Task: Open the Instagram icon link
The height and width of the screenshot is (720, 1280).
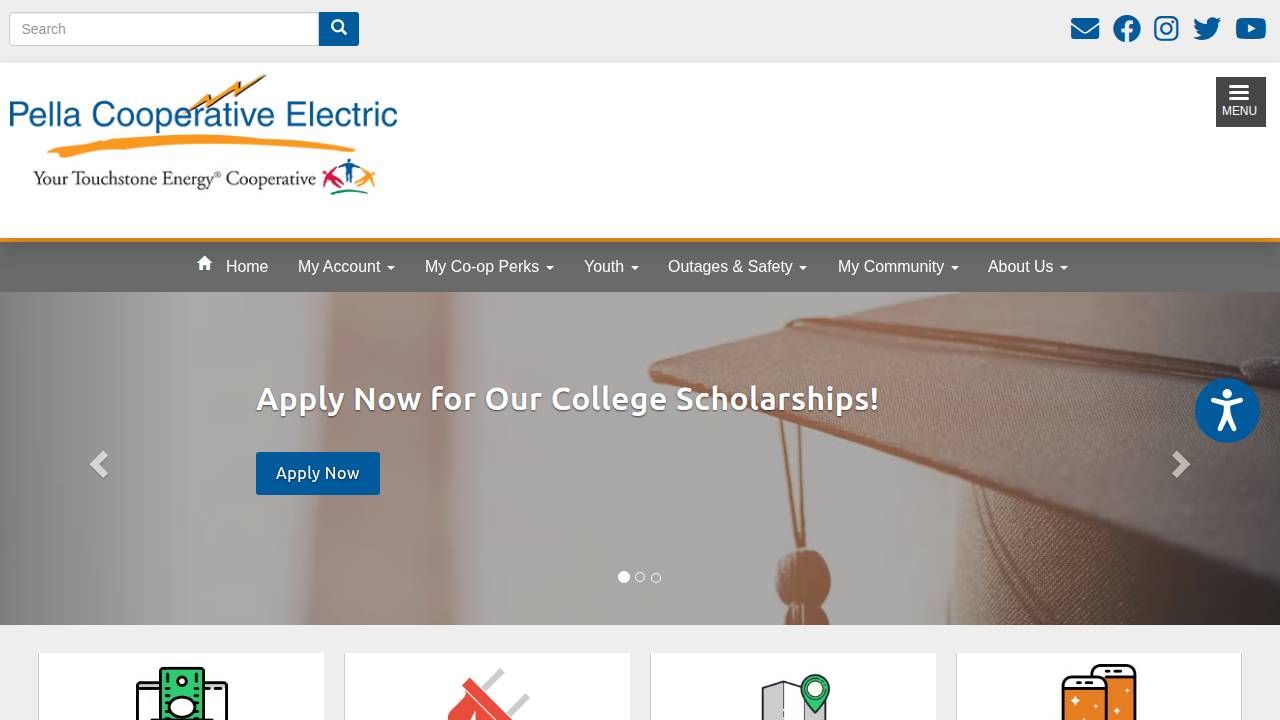Action: tap(1166, 28)
